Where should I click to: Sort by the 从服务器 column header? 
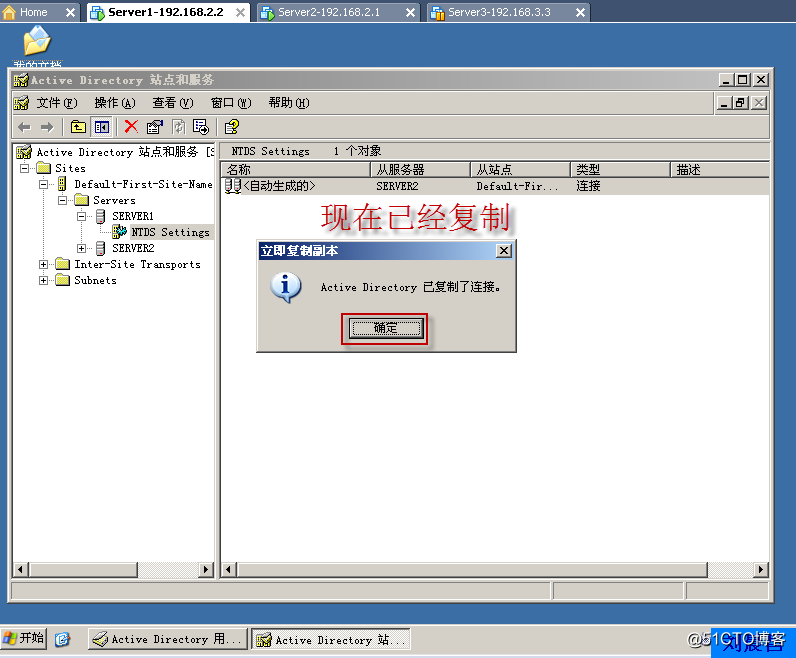tap(421, 170)
